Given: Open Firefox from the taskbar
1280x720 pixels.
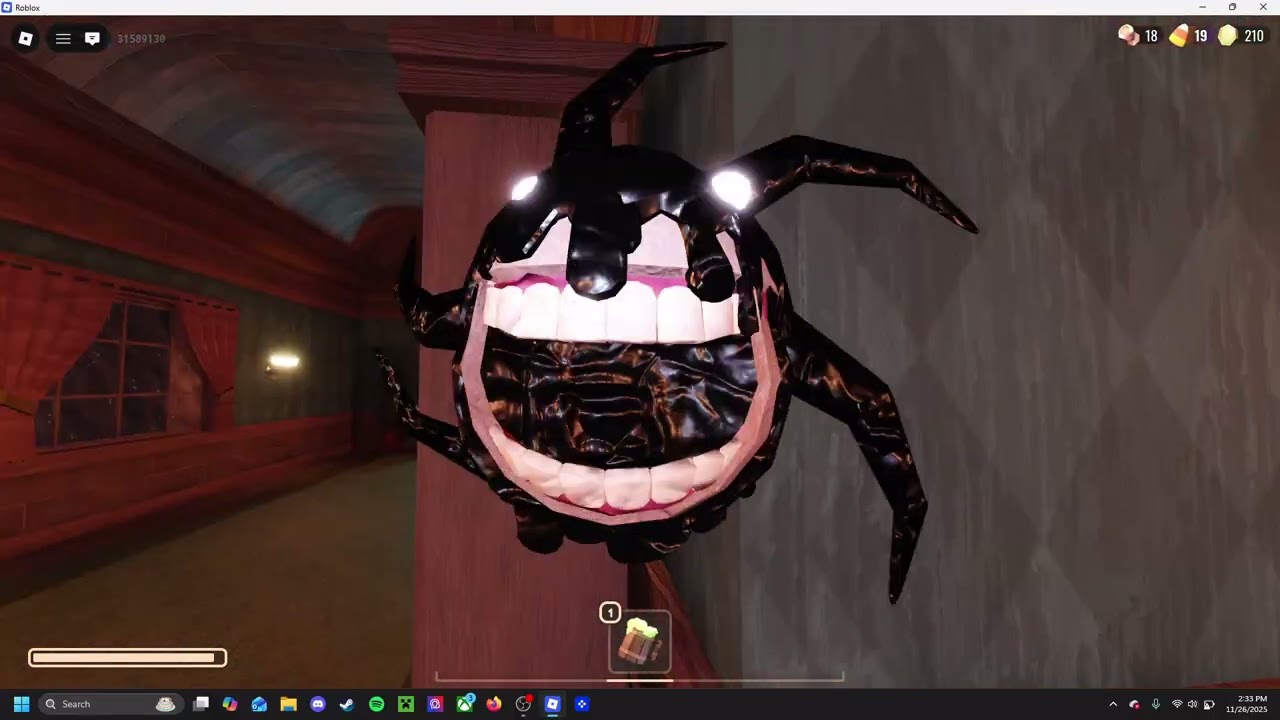Looking at the screenshot, I should 494,704.
